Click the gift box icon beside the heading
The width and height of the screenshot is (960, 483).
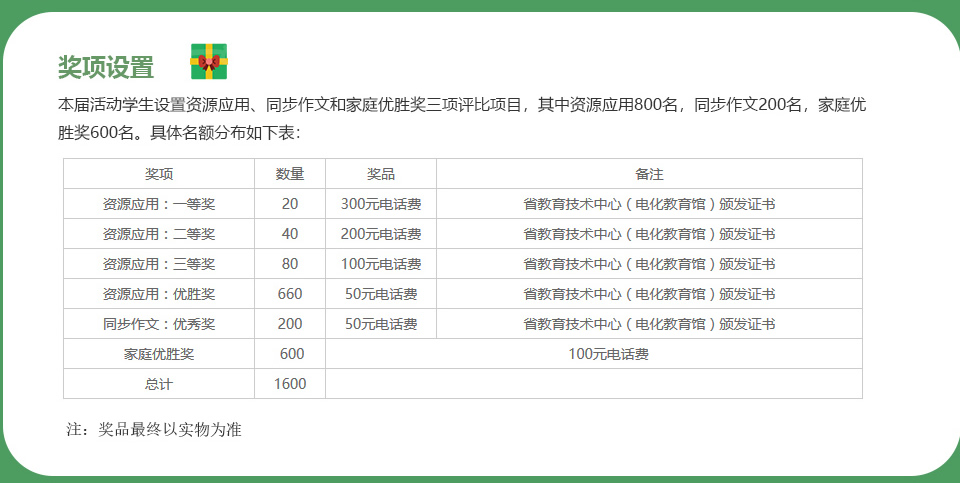click(x=209, y=62)
